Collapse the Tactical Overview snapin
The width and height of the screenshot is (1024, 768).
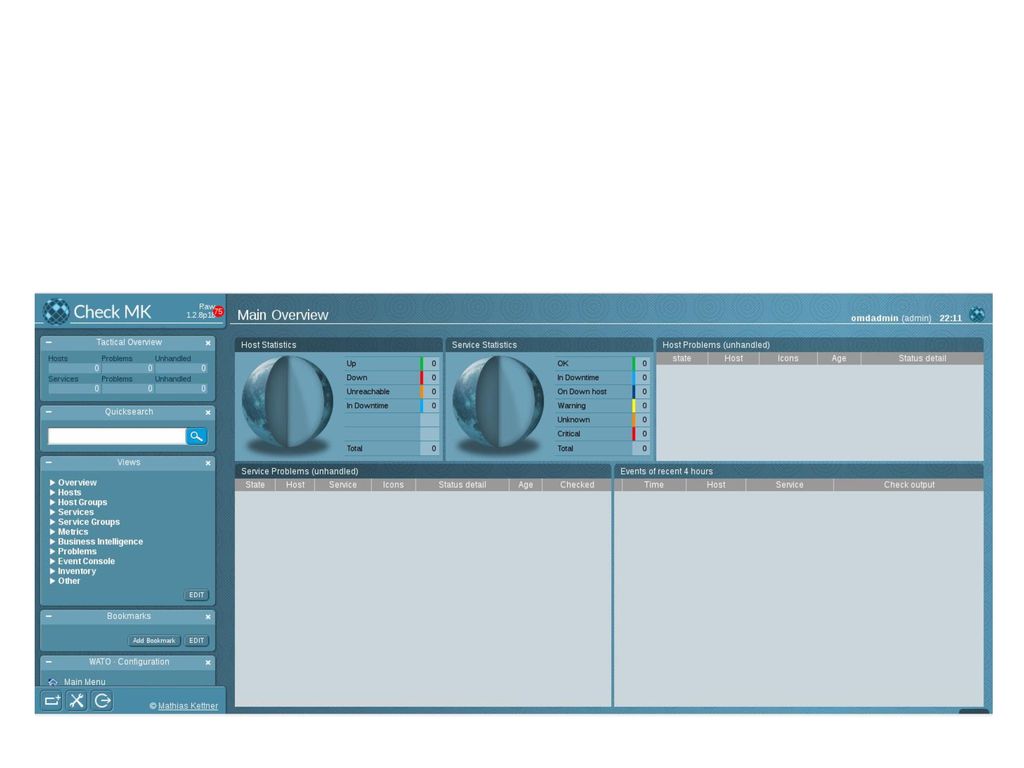48,342
